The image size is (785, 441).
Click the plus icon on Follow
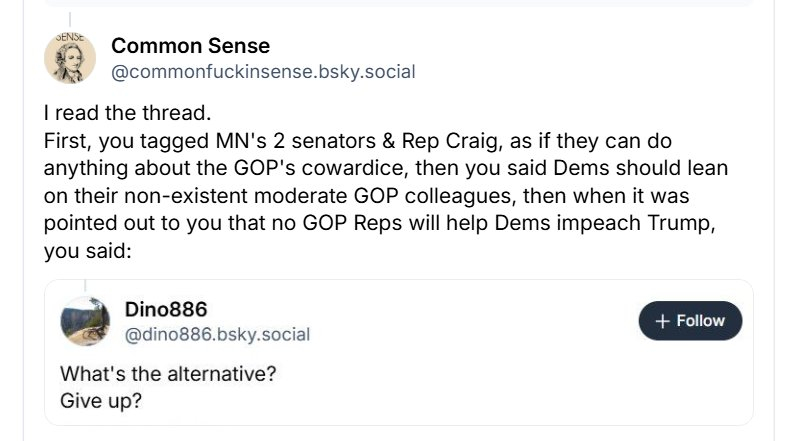(x=662, y=321)
